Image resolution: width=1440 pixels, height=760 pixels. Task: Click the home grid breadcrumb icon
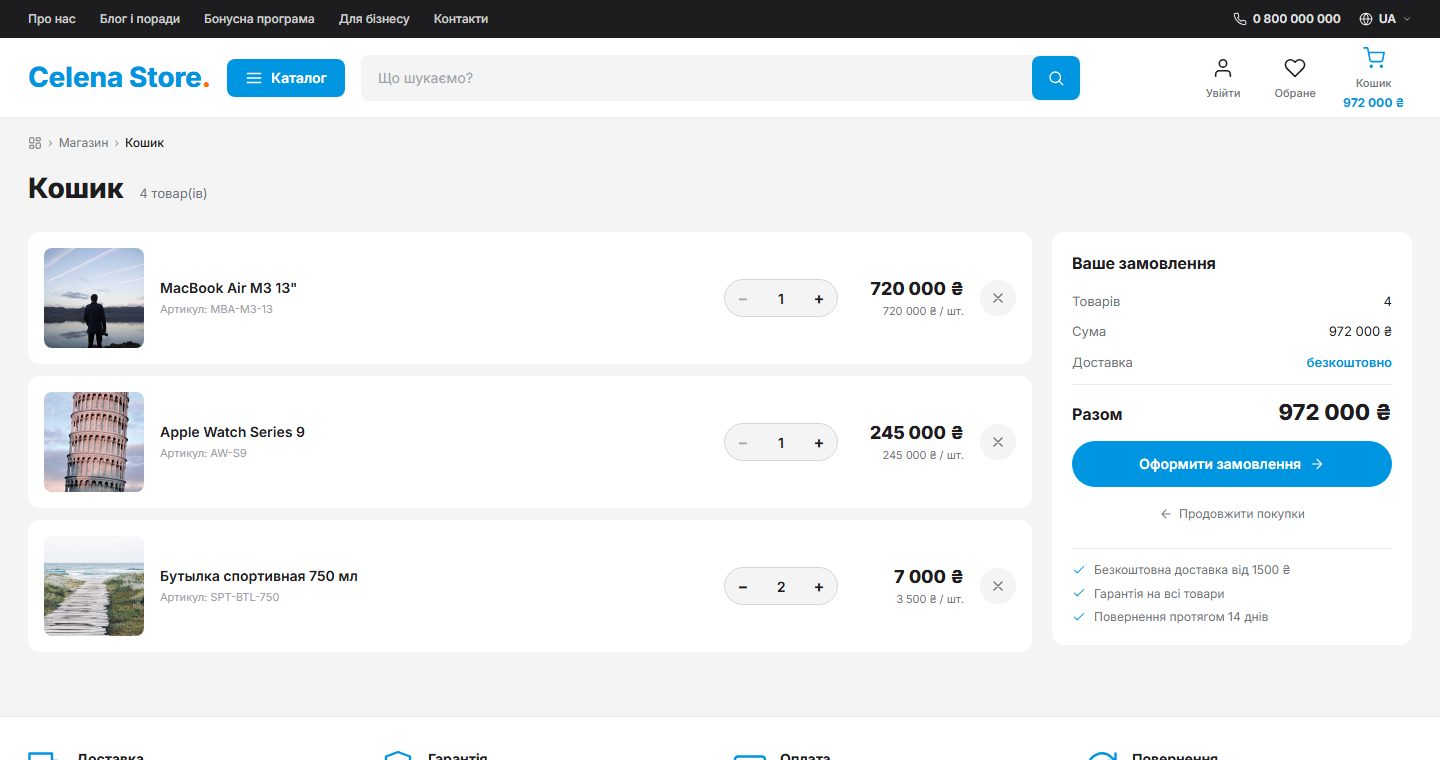[35, 143]
